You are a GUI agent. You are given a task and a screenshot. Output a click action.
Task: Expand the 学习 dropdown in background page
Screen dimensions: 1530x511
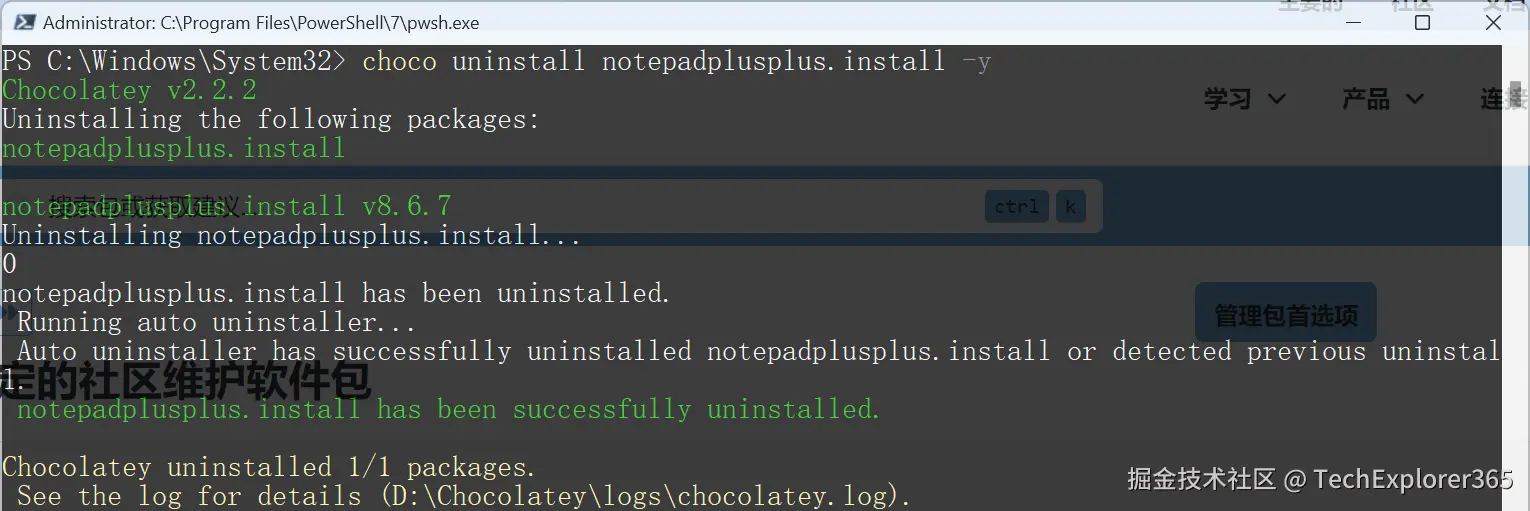1245,99
